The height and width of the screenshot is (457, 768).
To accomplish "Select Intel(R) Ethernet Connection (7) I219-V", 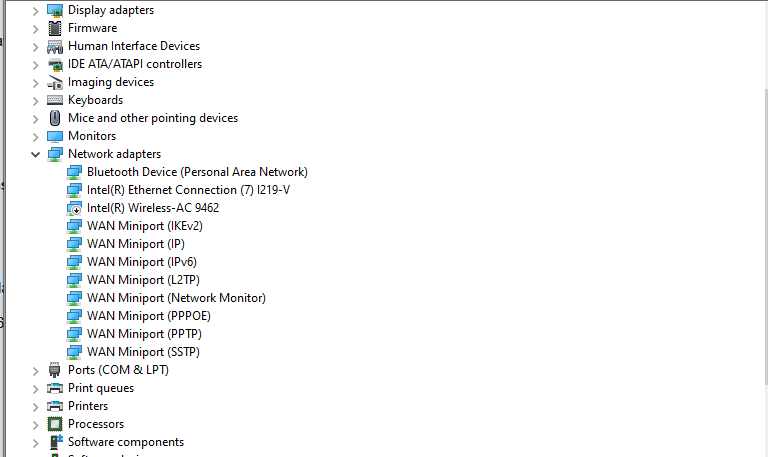I will [x=195, y=190].
